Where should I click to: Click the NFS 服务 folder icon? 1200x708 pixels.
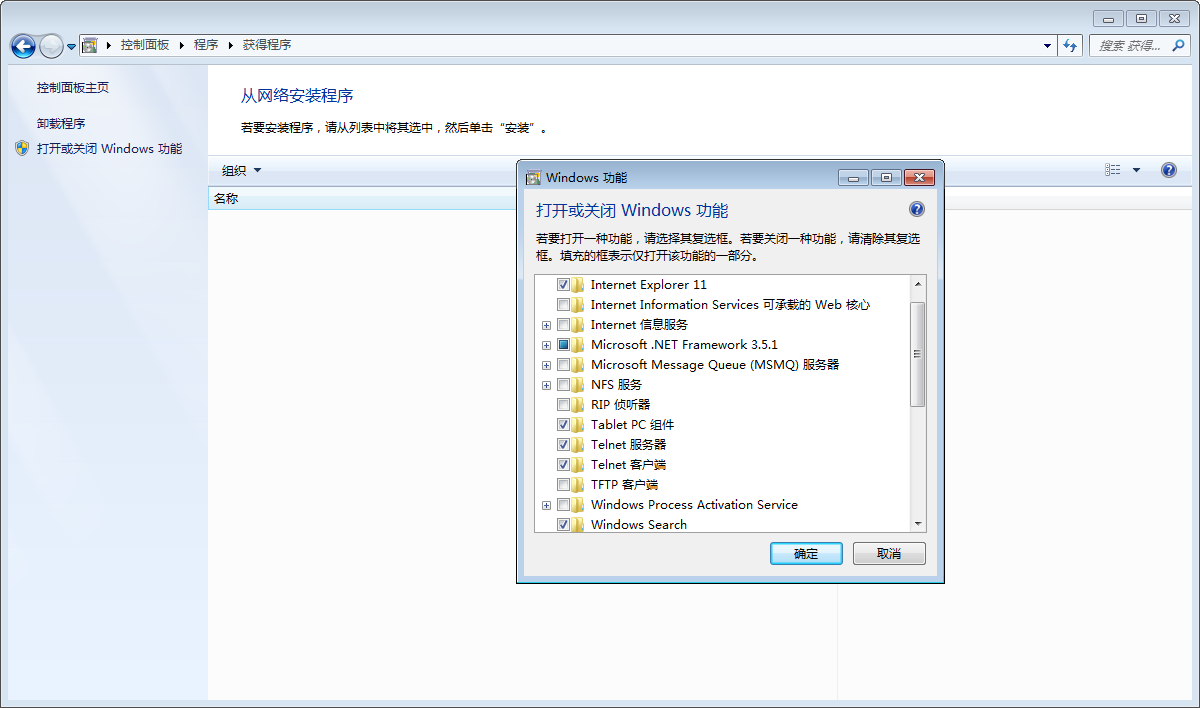point(579,385)
